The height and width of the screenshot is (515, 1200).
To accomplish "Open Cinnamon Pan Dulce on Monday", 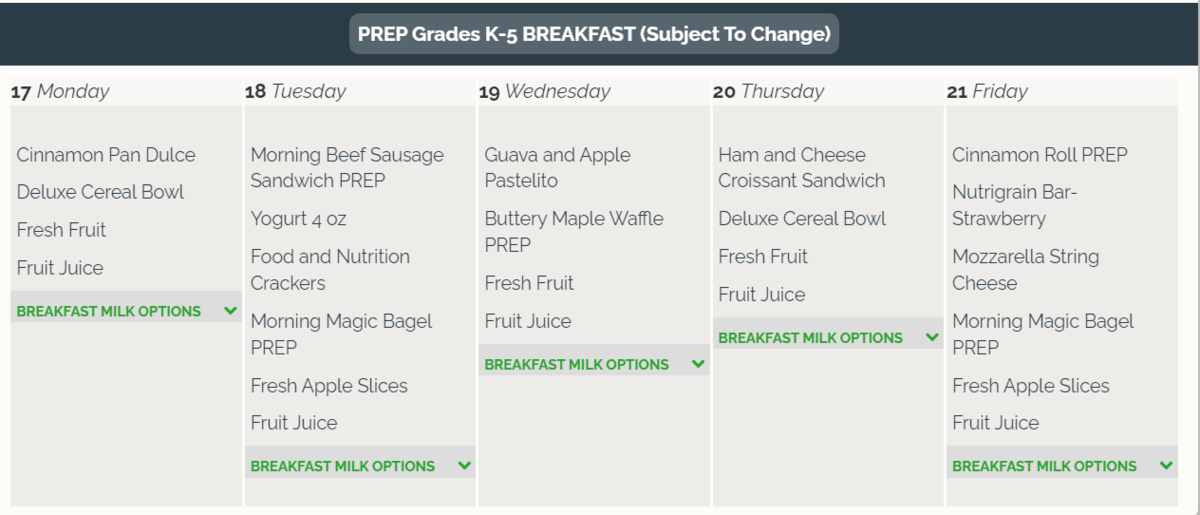I will point(106,155).
